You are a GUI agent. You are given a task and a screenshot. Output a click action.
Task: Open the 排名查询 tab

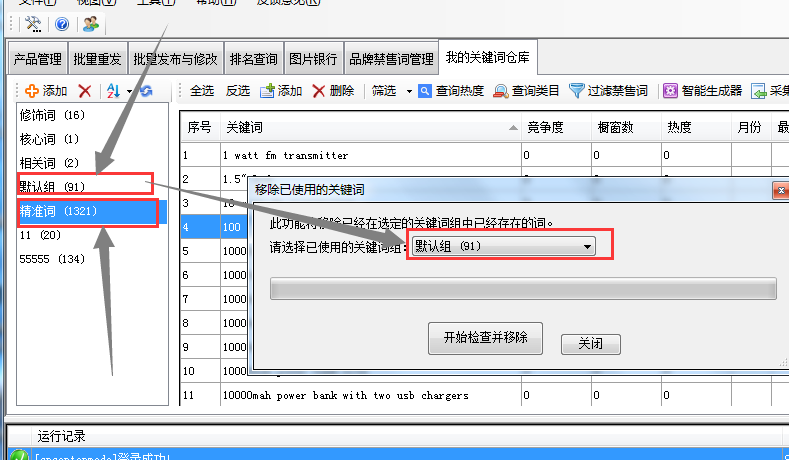point(254,59)
